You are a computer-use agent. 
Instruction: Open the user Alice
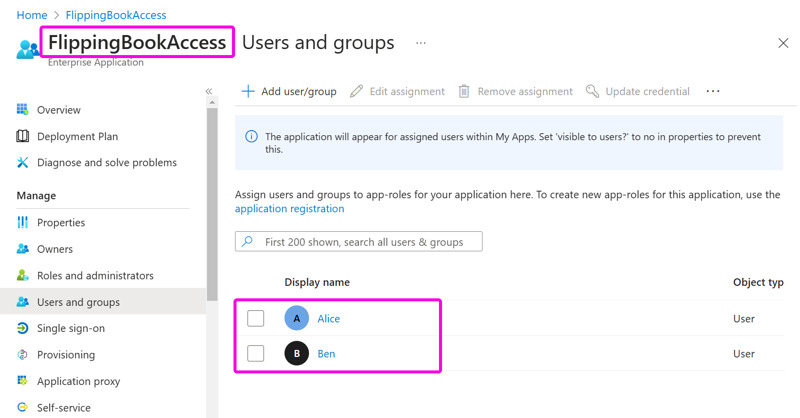[x=329, y=318]
